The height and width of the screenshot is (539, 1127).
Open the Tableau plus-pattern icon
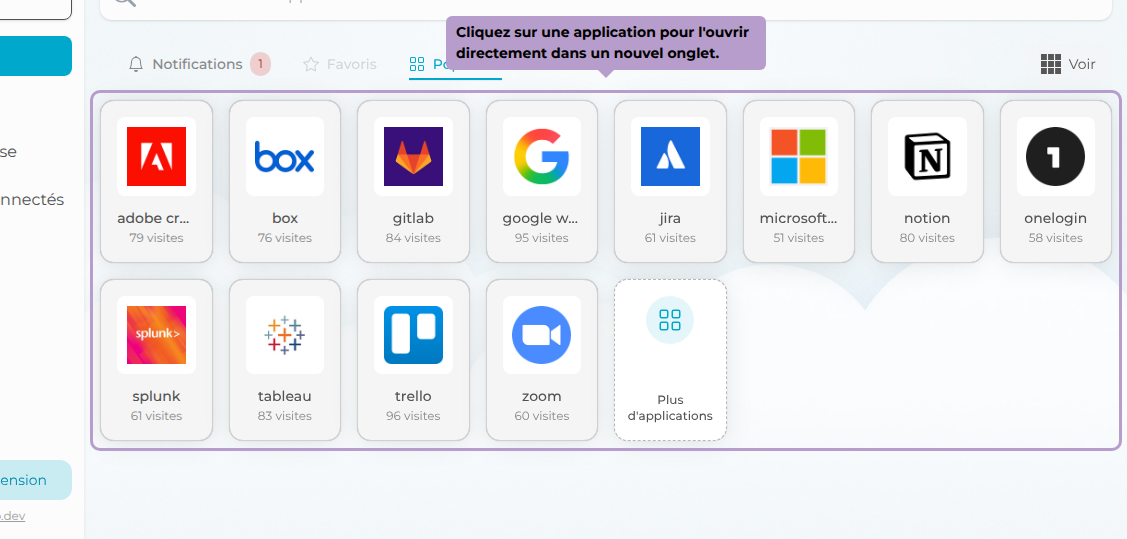(x=285, y=335)
